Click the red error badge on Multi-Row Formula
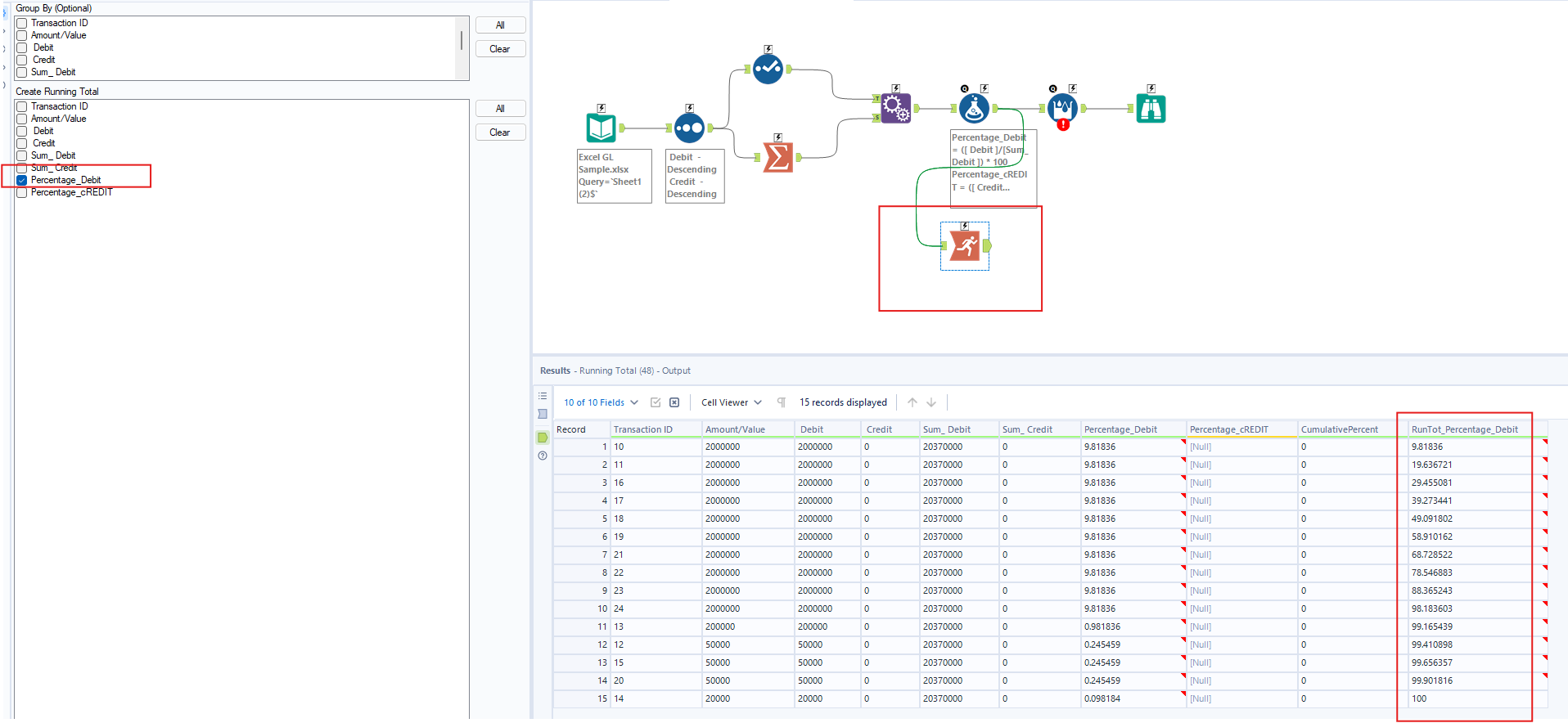 coord(1063,125)
